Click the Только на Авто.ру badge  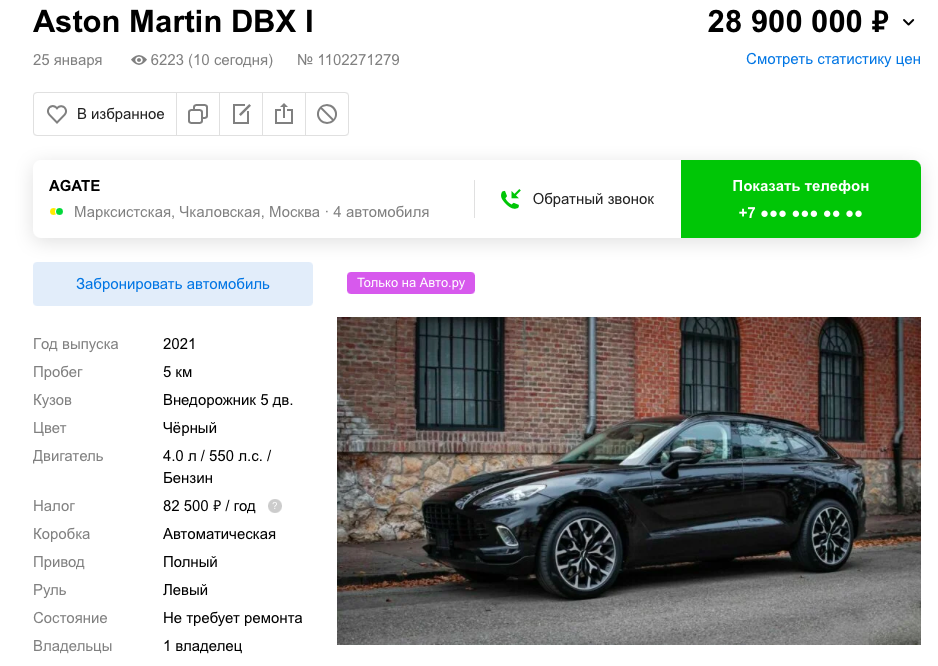(411, 282)
